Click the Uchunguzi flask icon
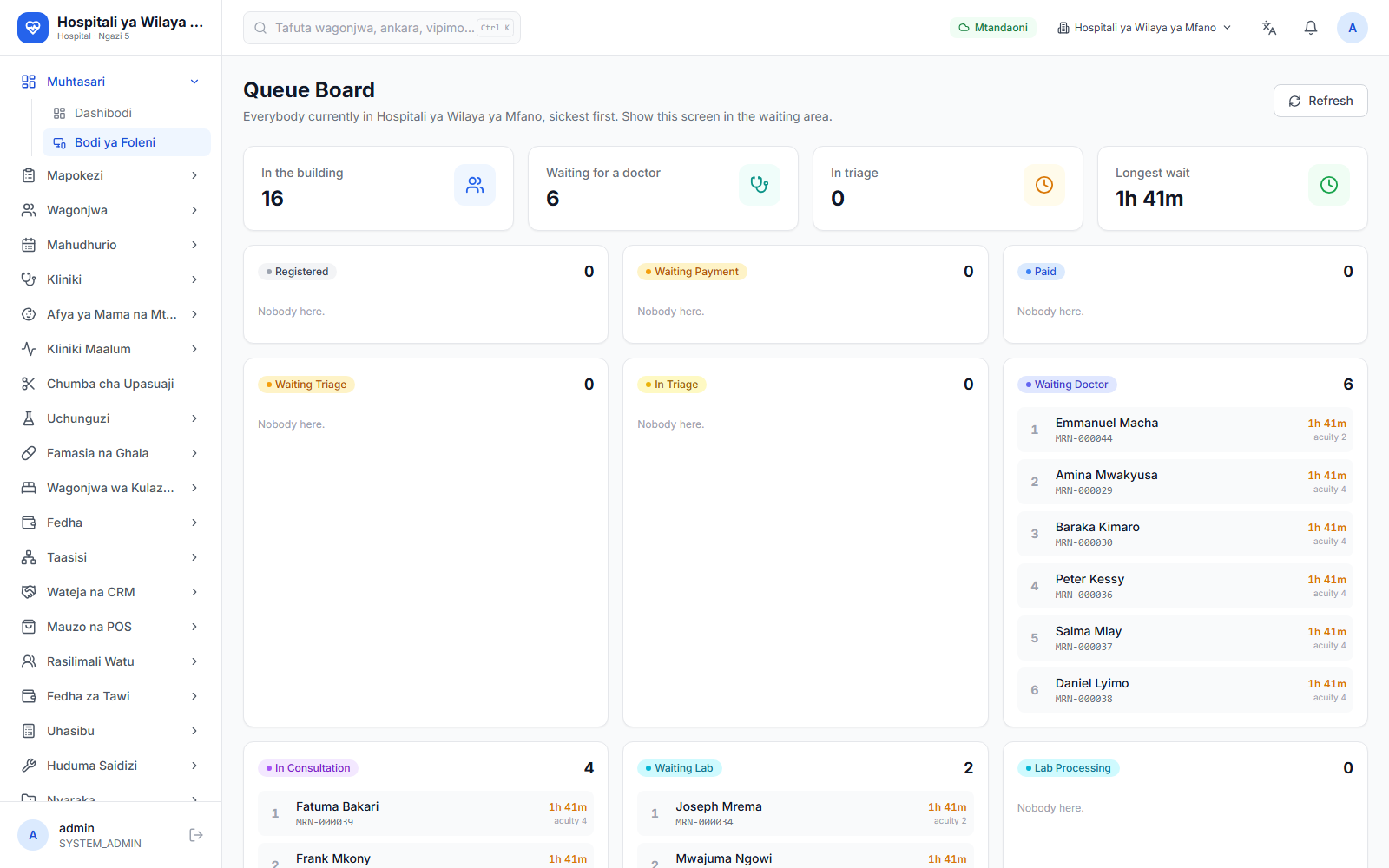 click(x=29, y=418)
